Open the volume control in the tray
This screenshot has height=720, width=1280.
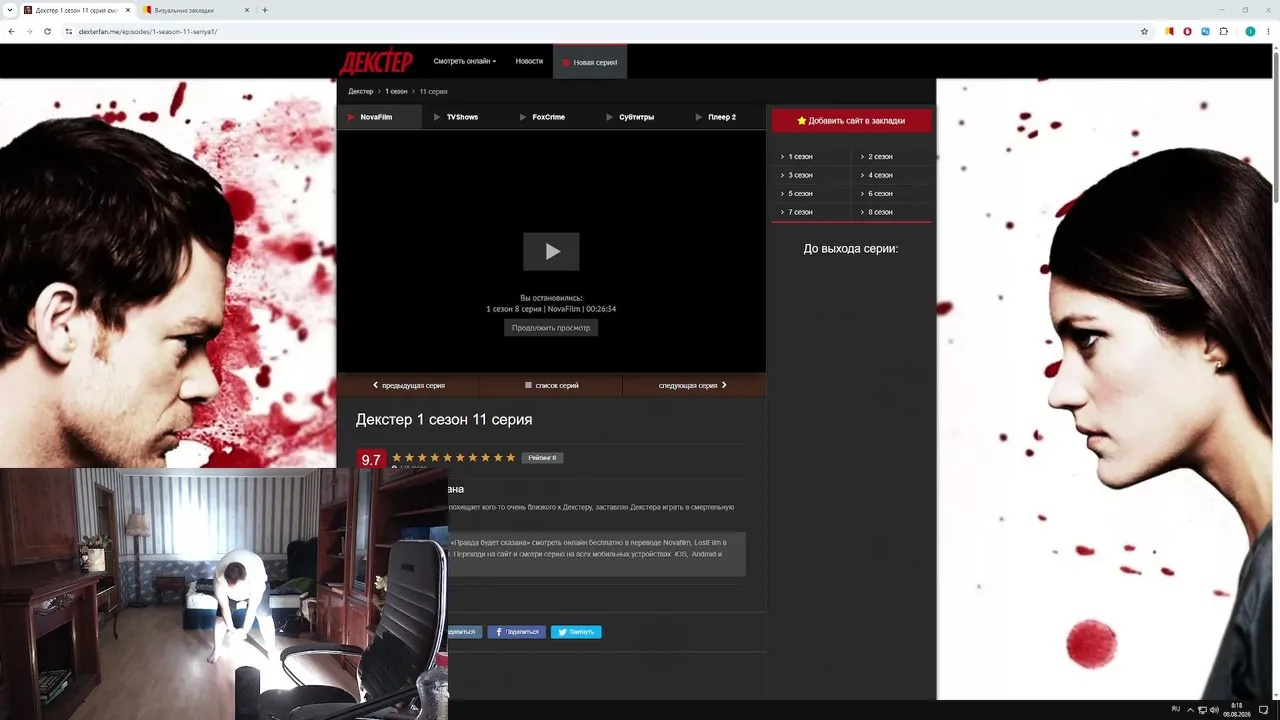[1215, 710]
